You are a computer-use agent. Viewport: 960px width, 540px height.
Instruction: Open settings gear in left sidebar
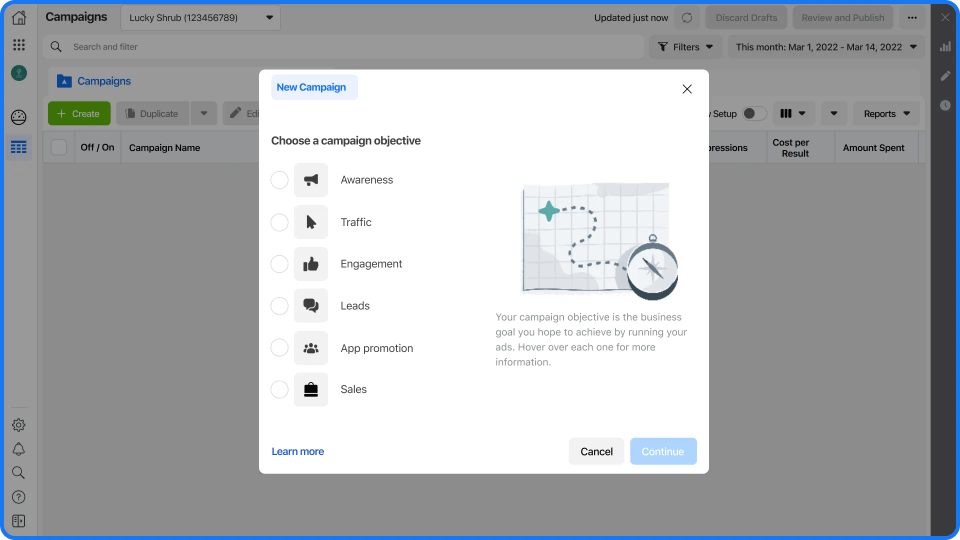(19, 425)
